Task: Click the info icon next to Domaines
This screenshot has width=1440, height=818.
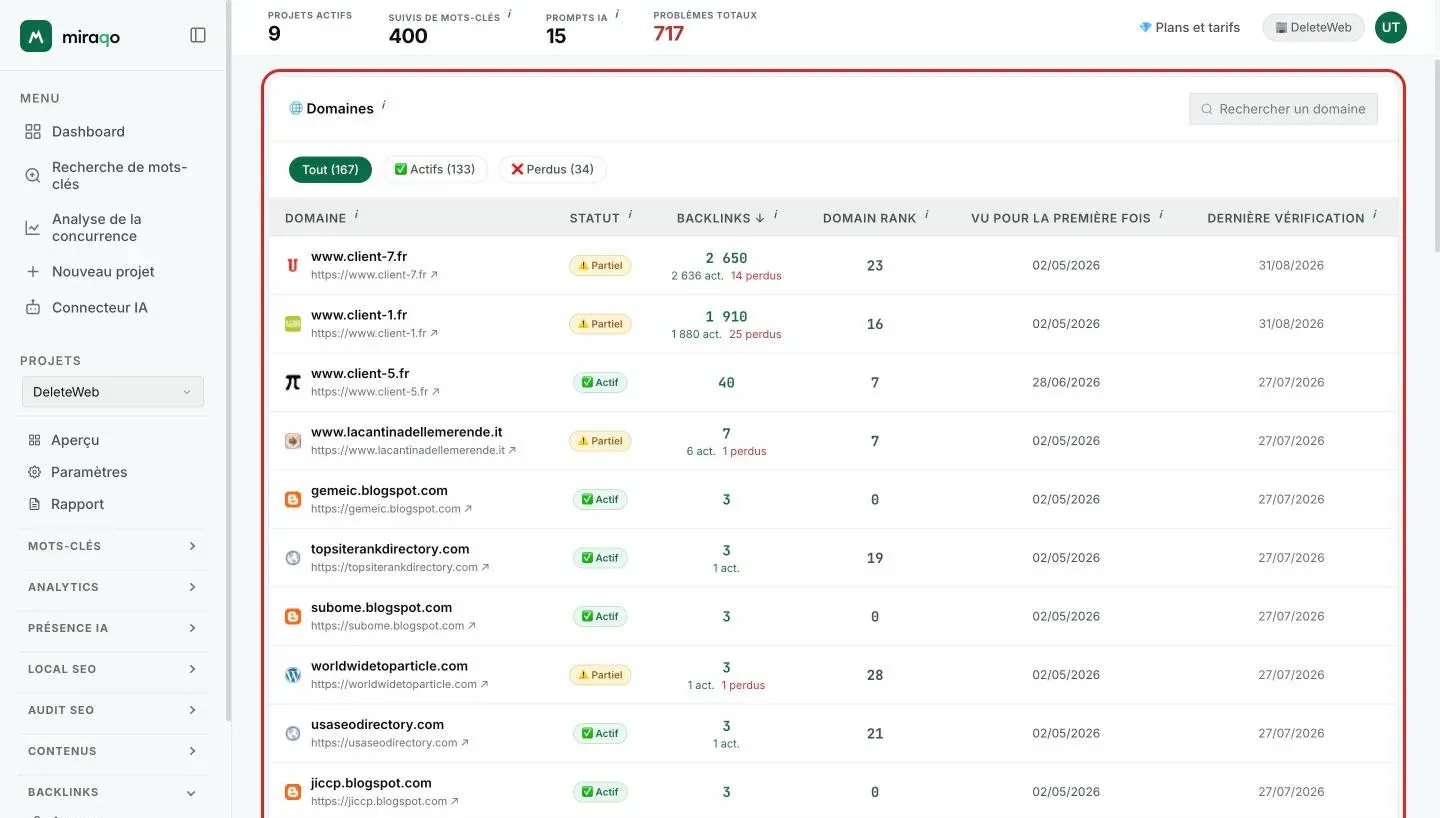Action: coord(384,105)
